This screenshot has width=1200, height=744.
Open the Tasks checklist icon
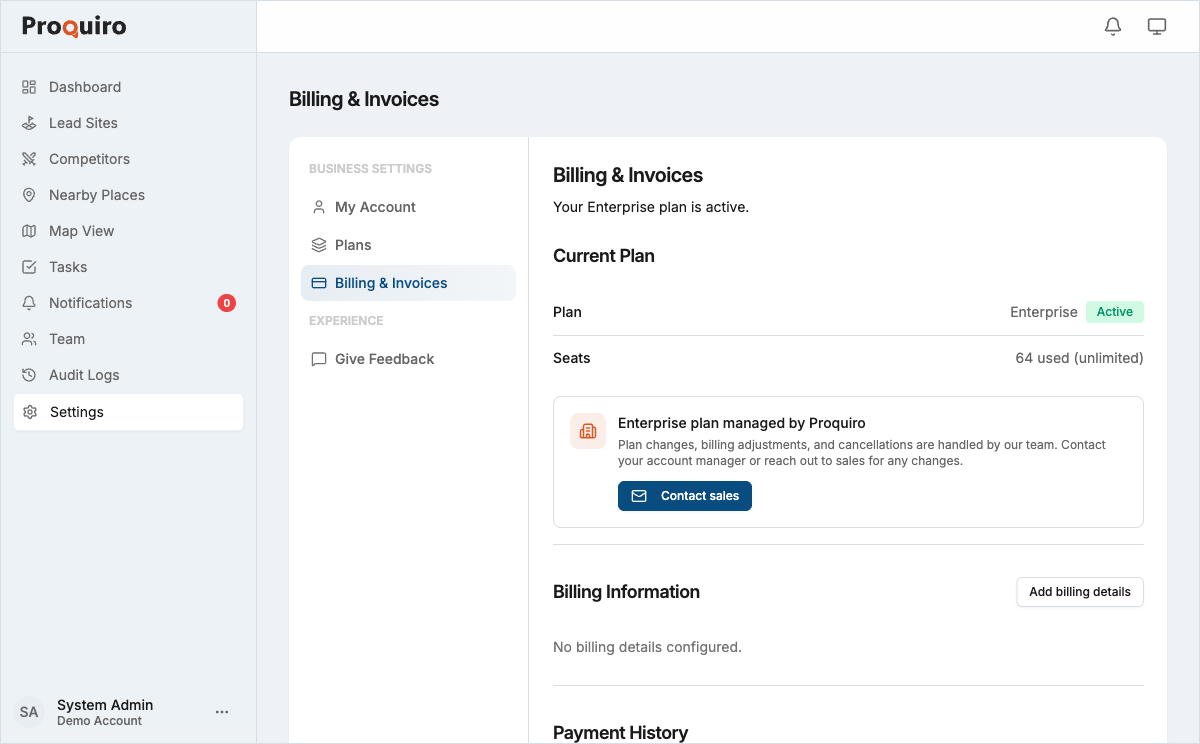coord(30,266)
